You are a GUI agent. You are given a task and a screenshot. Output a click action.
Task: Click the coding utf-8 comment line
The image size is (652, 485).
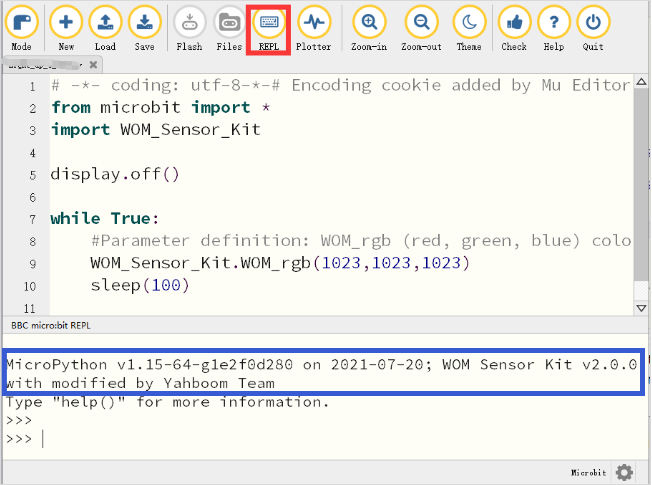341,85
